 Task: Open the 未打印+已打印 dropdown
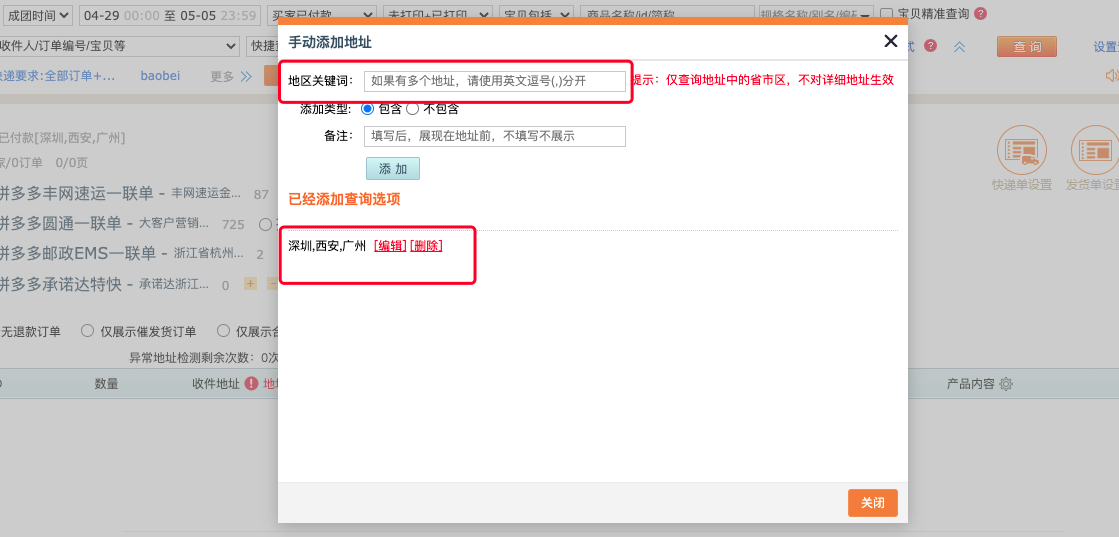pos(437,14)
